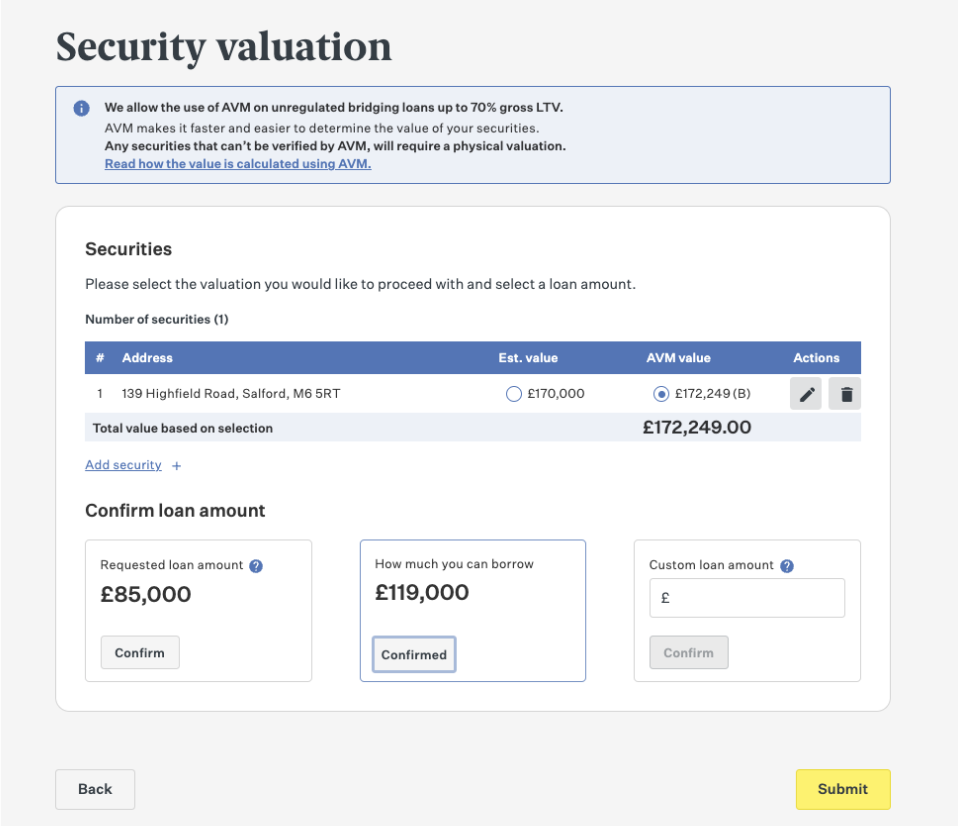The width and height of the screenshot is (958, 826).
Task: Delete the security using the trash icon
Action: 846,394
